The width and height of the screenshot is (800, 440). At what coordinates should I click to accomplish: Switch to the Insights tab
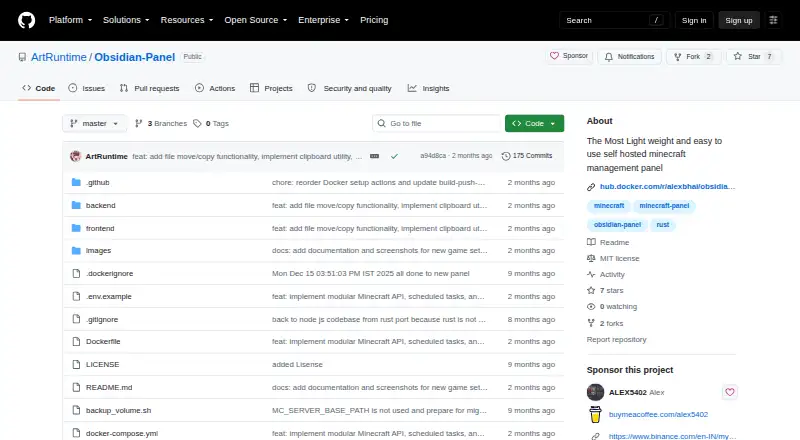(429, 88)
